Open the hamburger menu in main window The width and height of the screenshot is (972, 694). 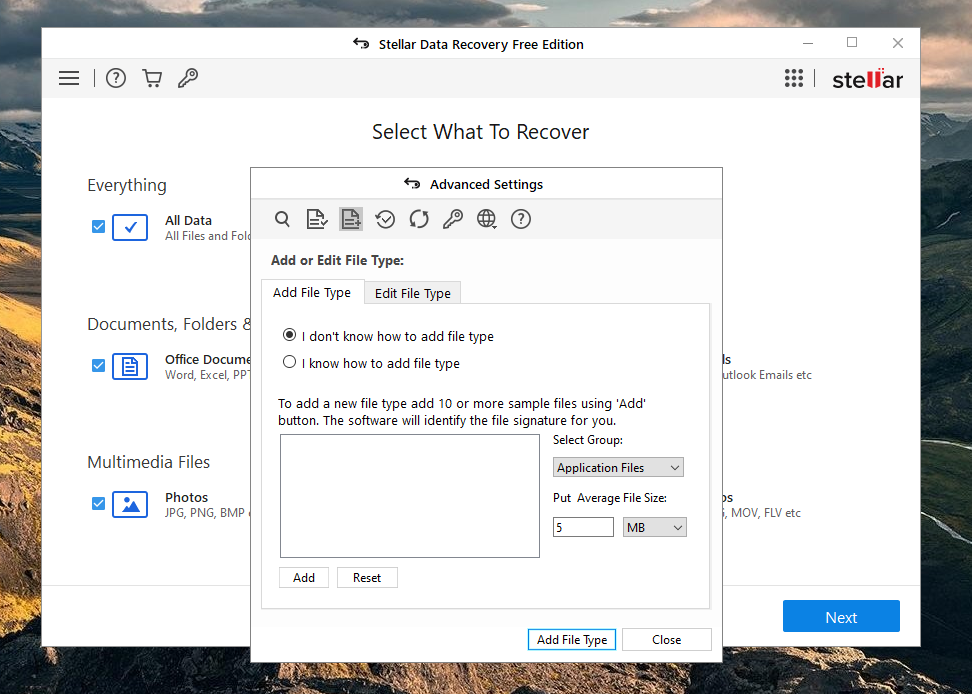point(69,78)
